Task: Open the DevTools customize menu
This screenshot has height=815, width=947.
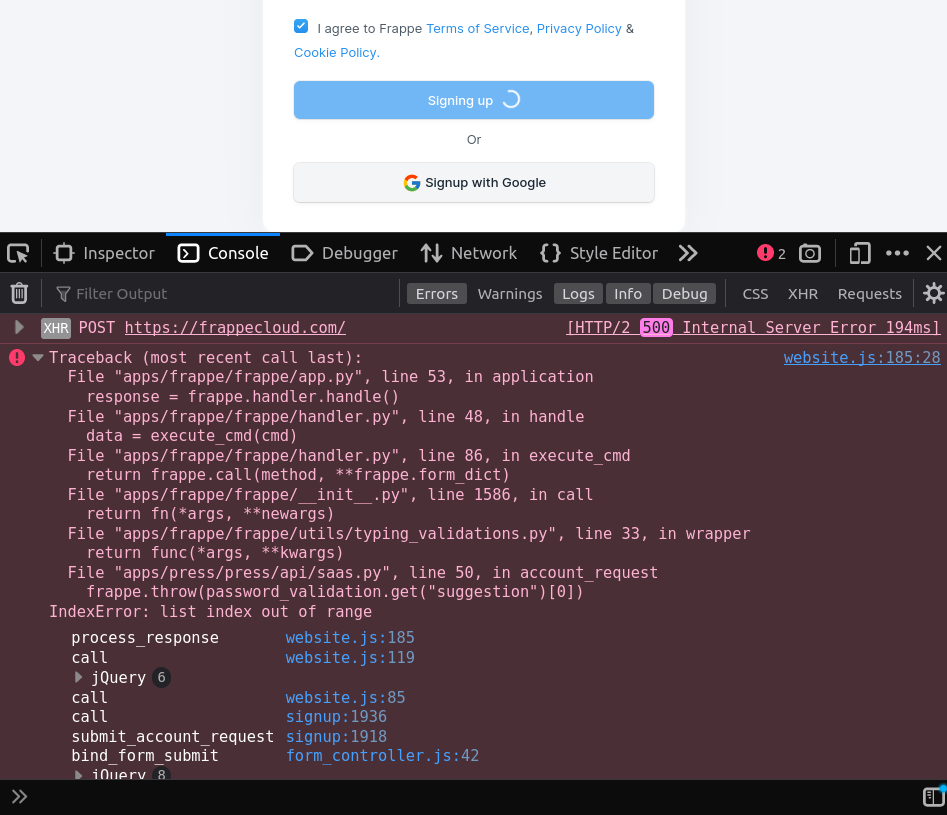Action: [x=897, y=253]
